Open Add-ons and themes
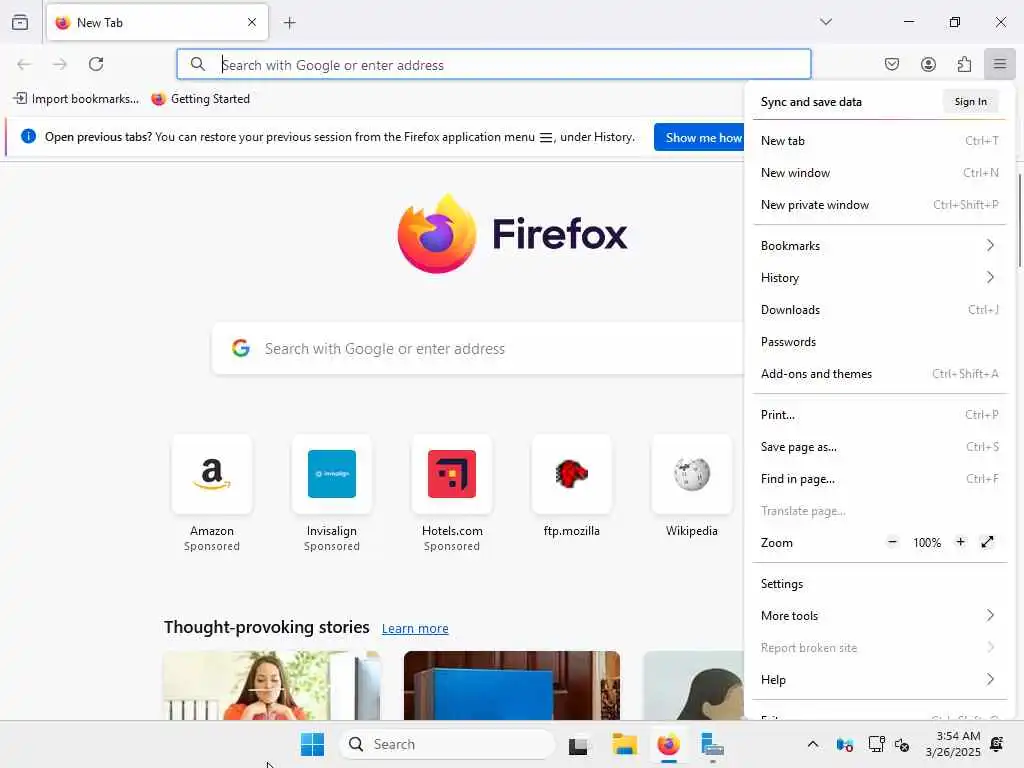Viewport: 1024px width, 768px height. (879, 374)
